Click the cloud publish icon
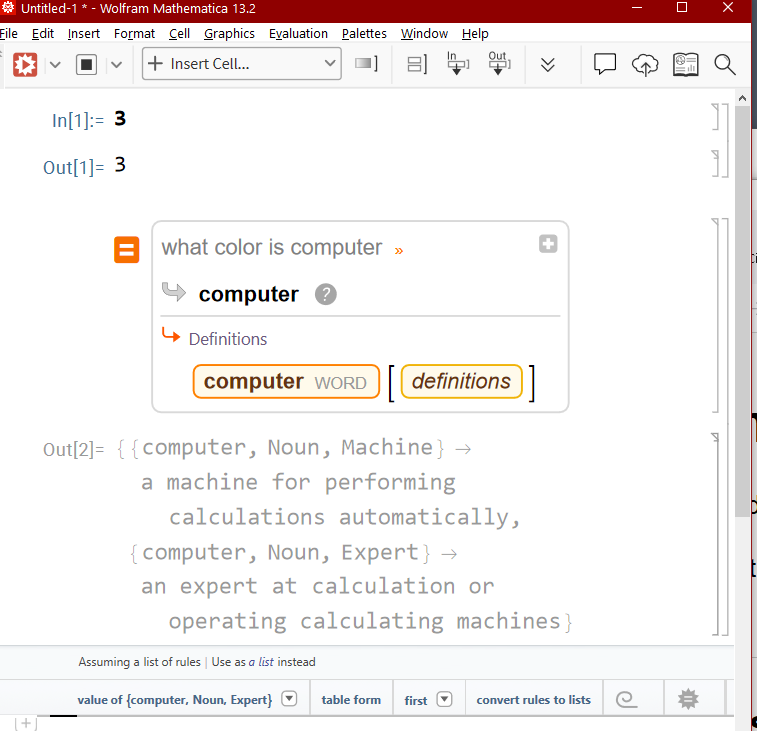Screen dimensions: 757x731 coord(645,65)
